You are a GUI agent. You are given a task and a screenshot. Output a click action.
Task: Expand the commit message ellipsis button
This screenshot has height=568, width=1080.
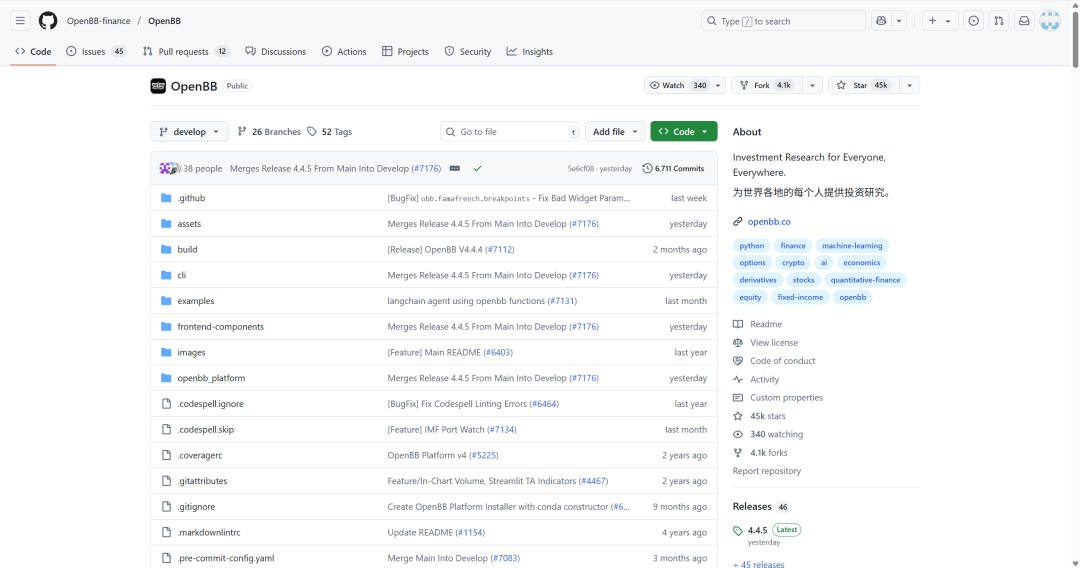pos(455,169)
